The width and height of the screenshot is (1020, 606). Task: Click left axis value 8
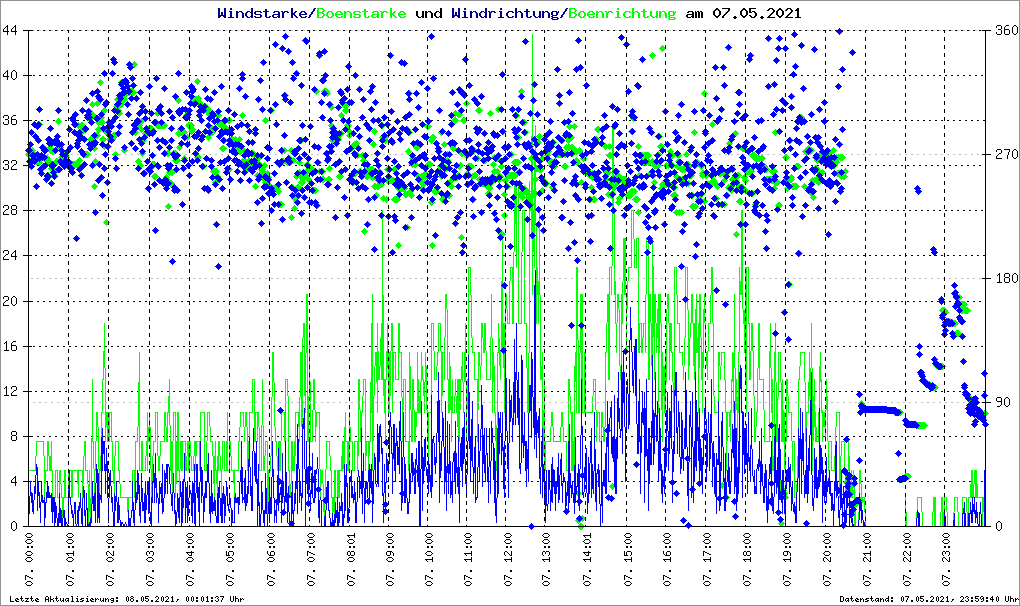coord(14,437)
